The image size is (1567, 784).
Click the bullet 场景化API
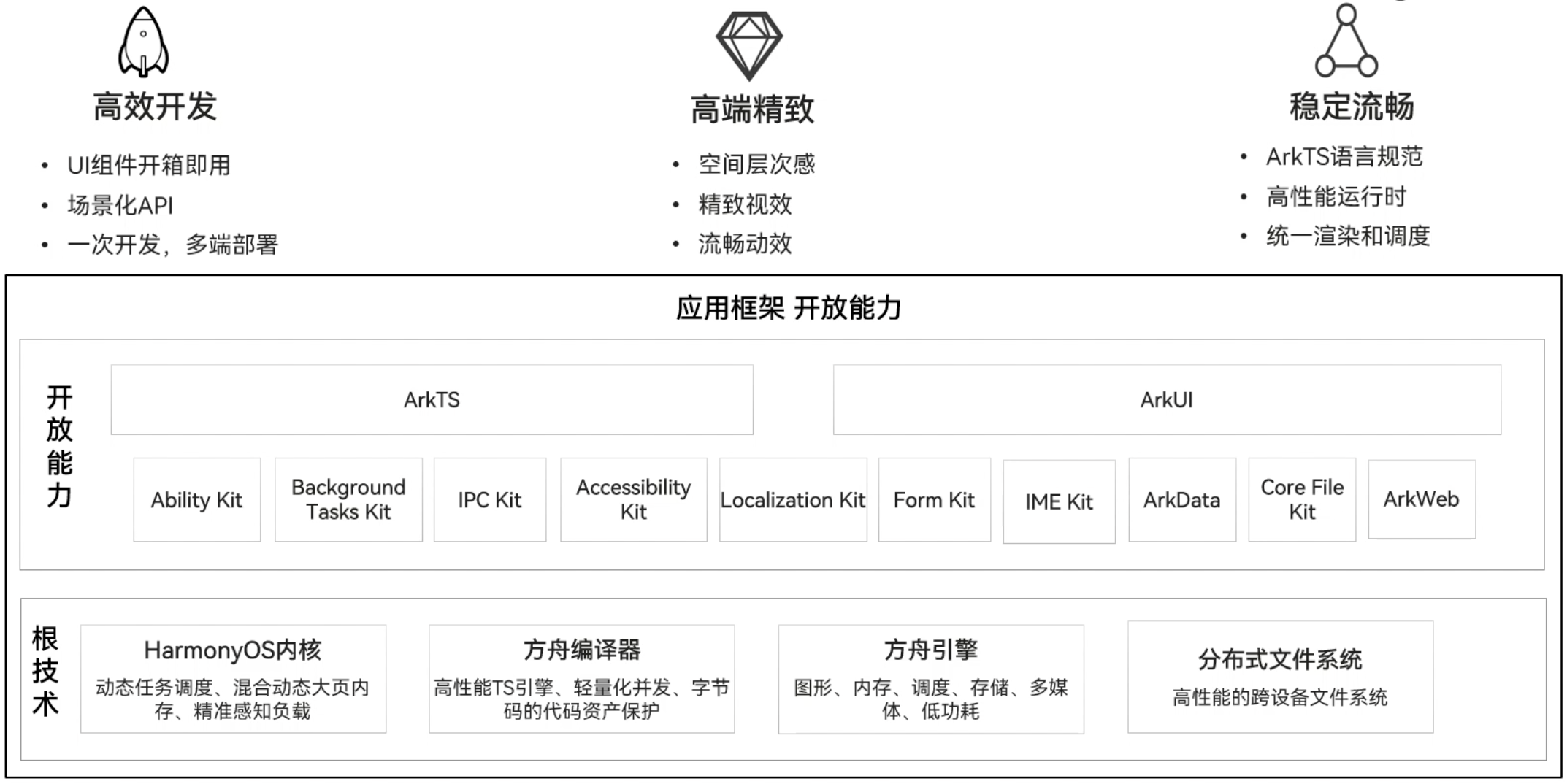[x=120, y=206]
